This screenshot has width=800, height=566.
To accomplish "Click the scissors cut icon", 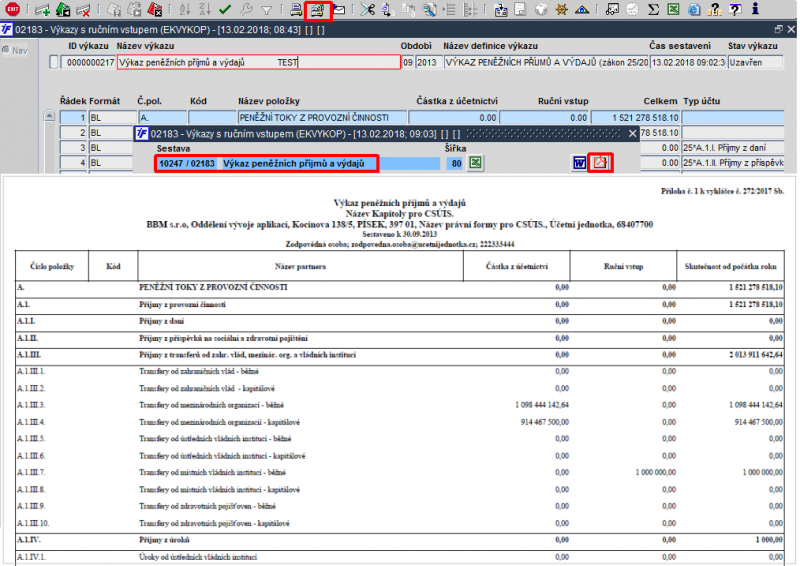I will point(368,11).
